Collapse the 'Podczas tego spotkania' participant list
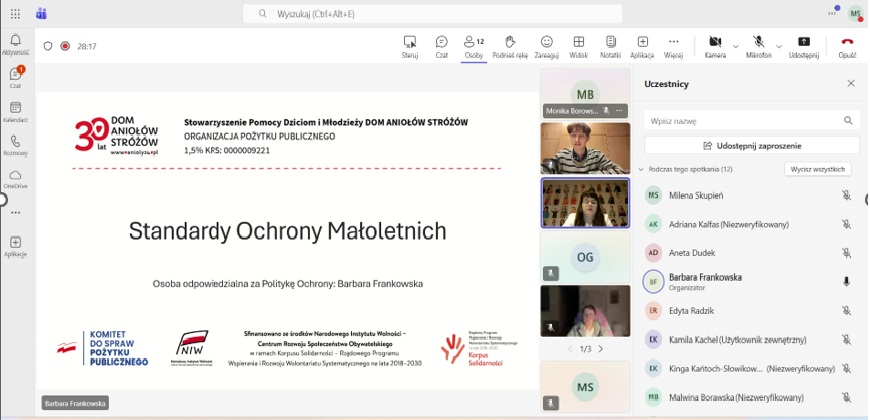This screenshot has height=420, width=870. pos(641,169)
